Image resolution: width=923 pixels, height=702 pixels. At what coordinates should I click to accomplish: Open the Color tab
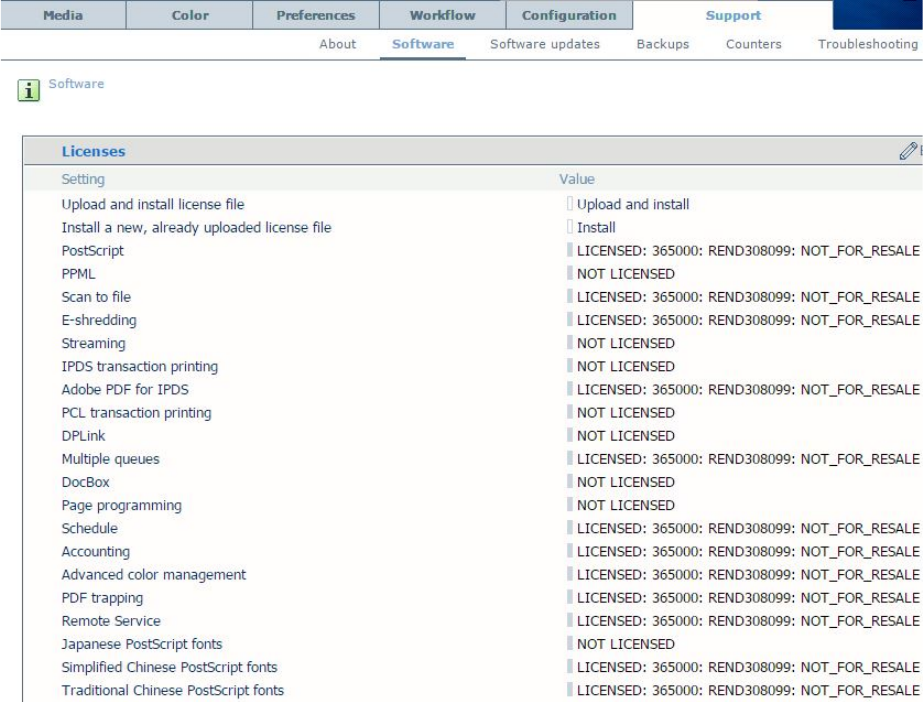(x=190, y=15)
